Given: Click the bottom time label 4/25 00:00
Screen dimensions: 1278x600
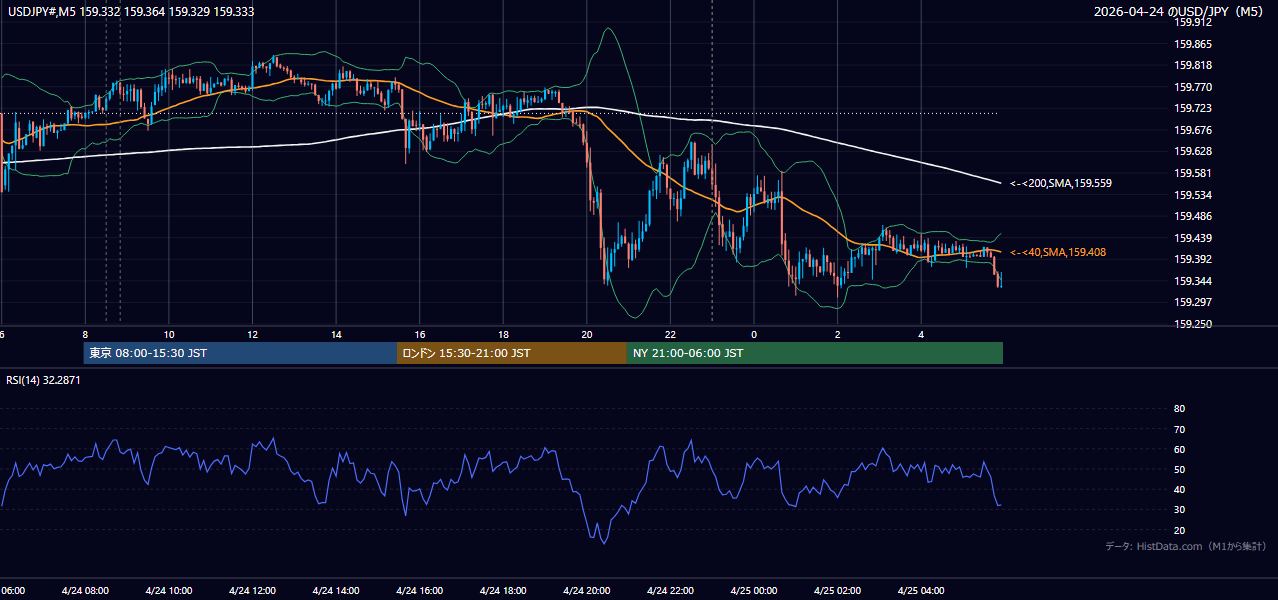Looking at the screenshot, I should click(753, 591).
